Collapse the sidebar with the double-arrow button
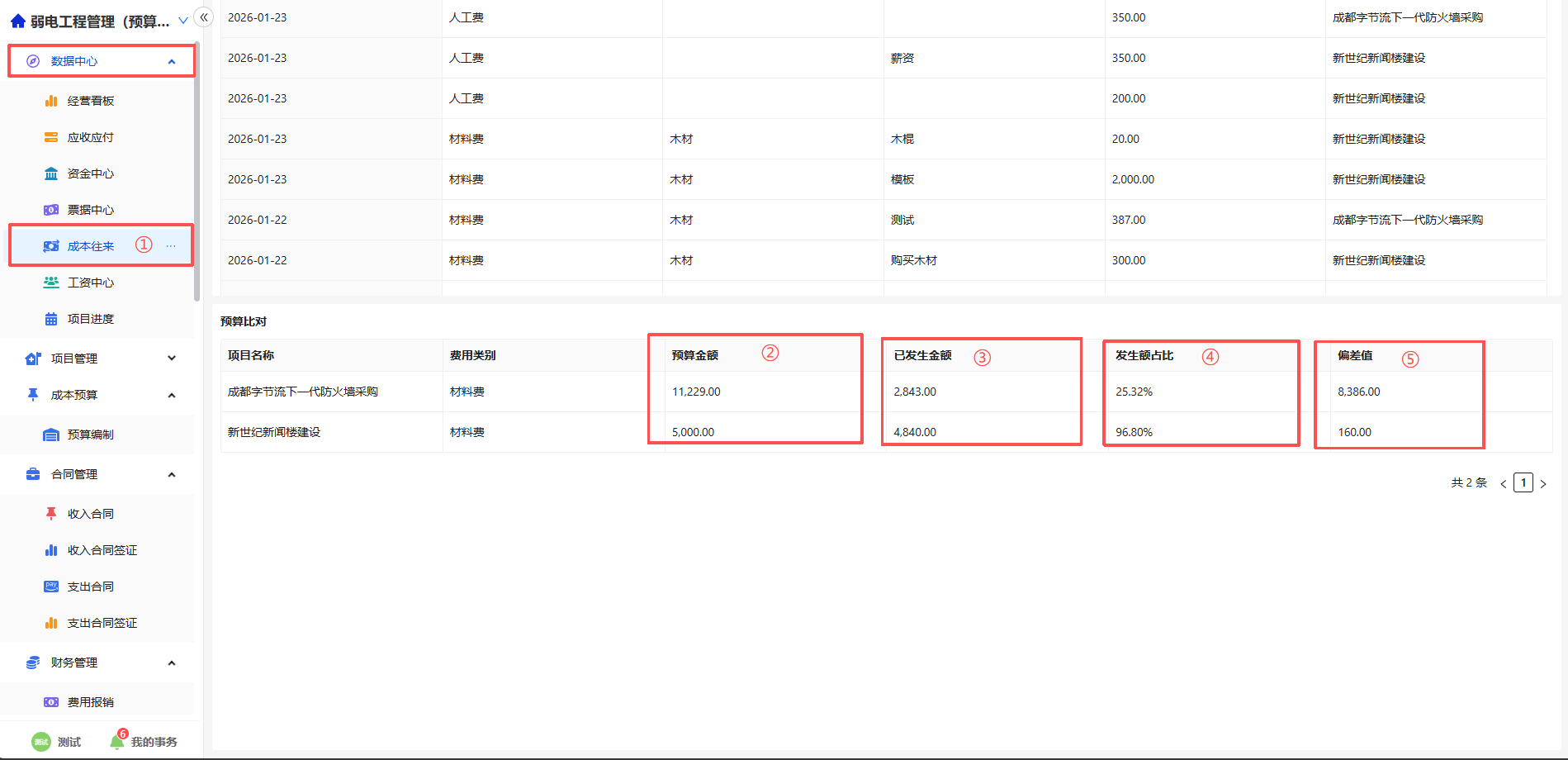The height and width of the screenshot is (760, 1568). [204, 17]
